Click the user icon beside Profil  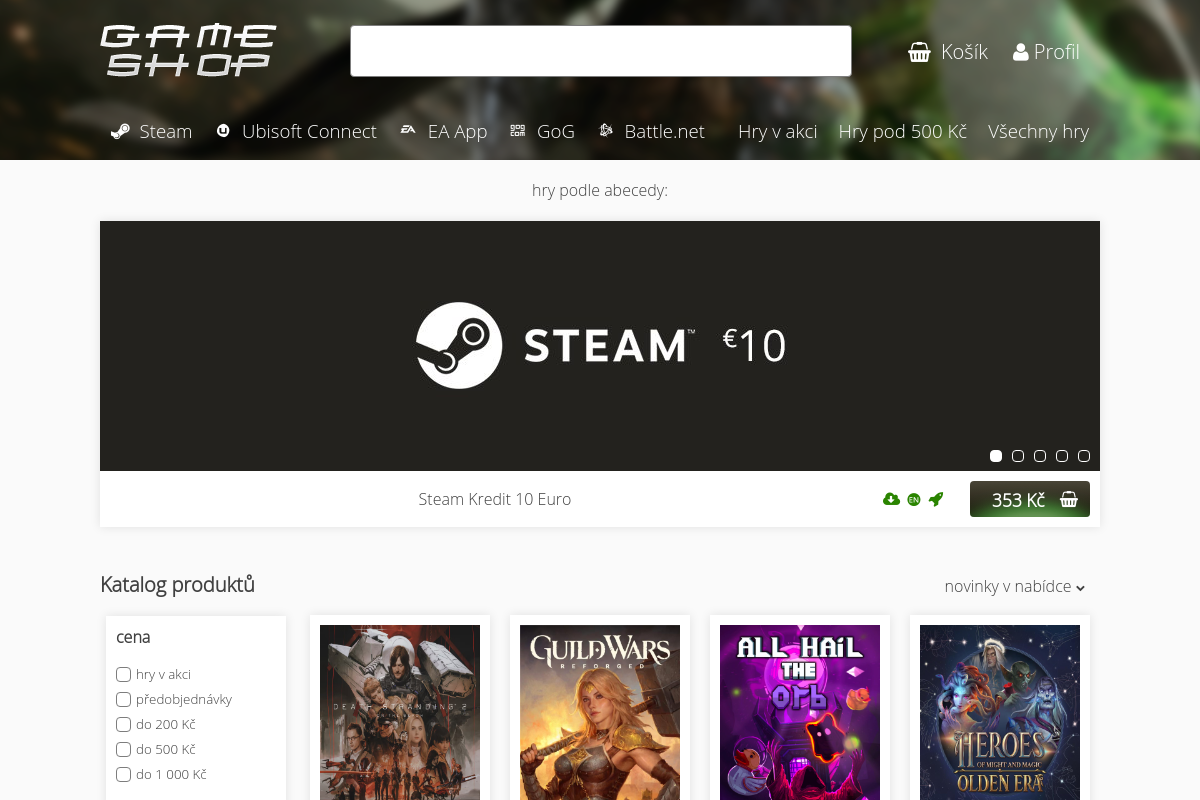tap(1020, 52)
